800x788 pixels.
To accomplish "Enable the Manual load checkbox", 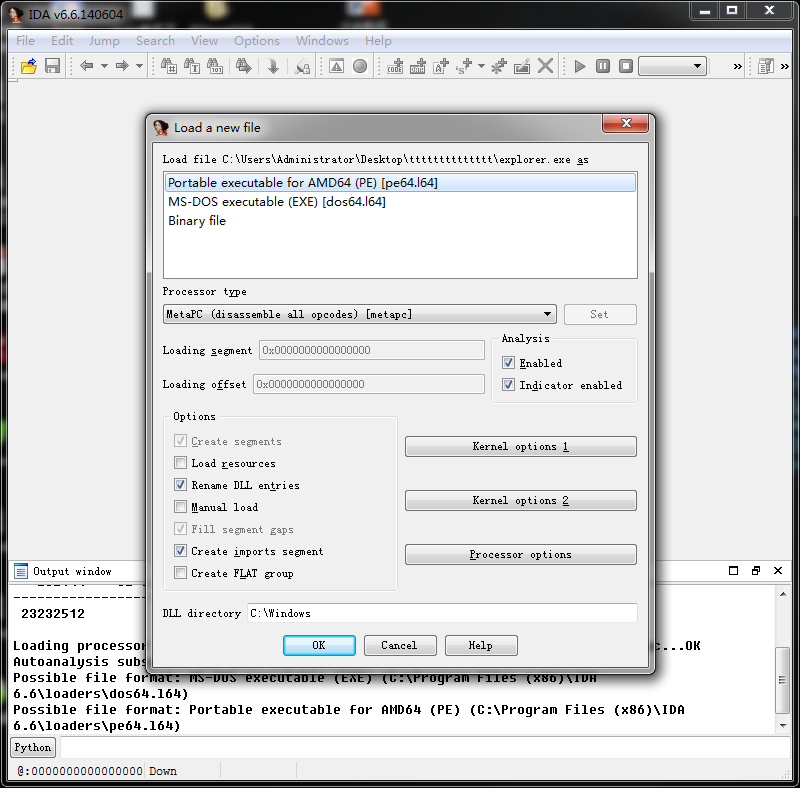I will [180, 507].
